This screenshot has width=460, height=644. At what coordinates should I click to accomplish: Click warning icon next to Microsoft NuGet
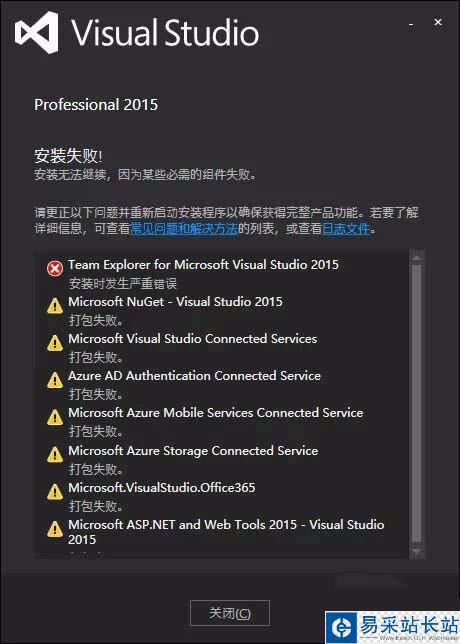[55, 306]
